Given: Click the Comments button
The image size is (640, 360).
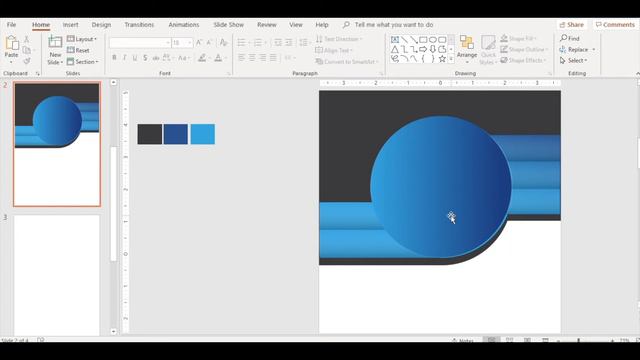Looking at the screenshot, I should pyautogui.click(x=615, y=25).
